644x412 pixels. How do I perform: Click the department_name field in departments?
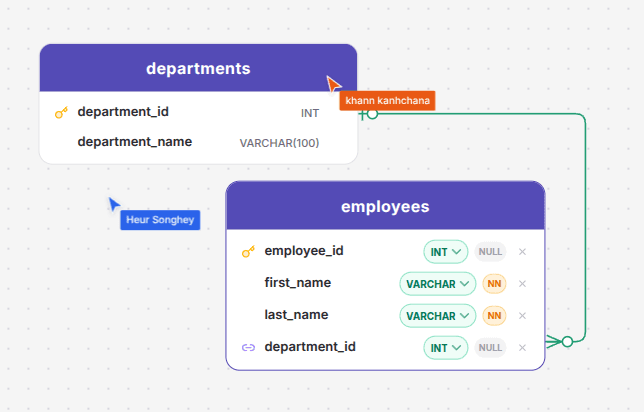(198, 143)
